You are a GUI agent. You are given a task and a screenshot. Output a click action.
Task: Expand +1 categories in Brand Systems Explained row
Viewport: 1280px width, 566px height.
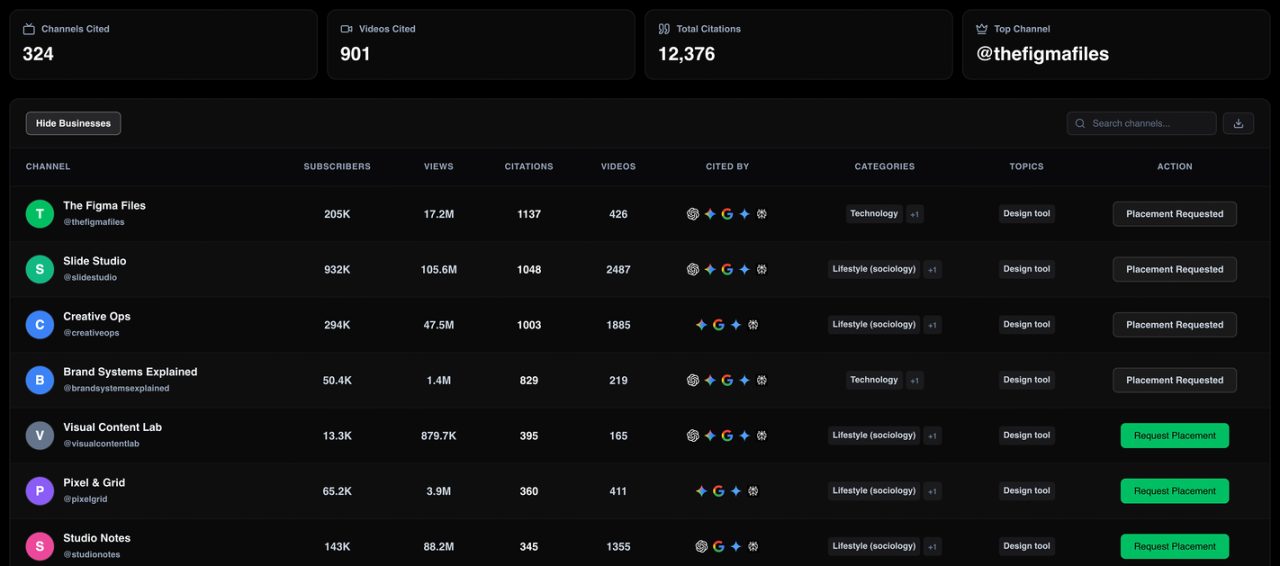tap(914, 380)
